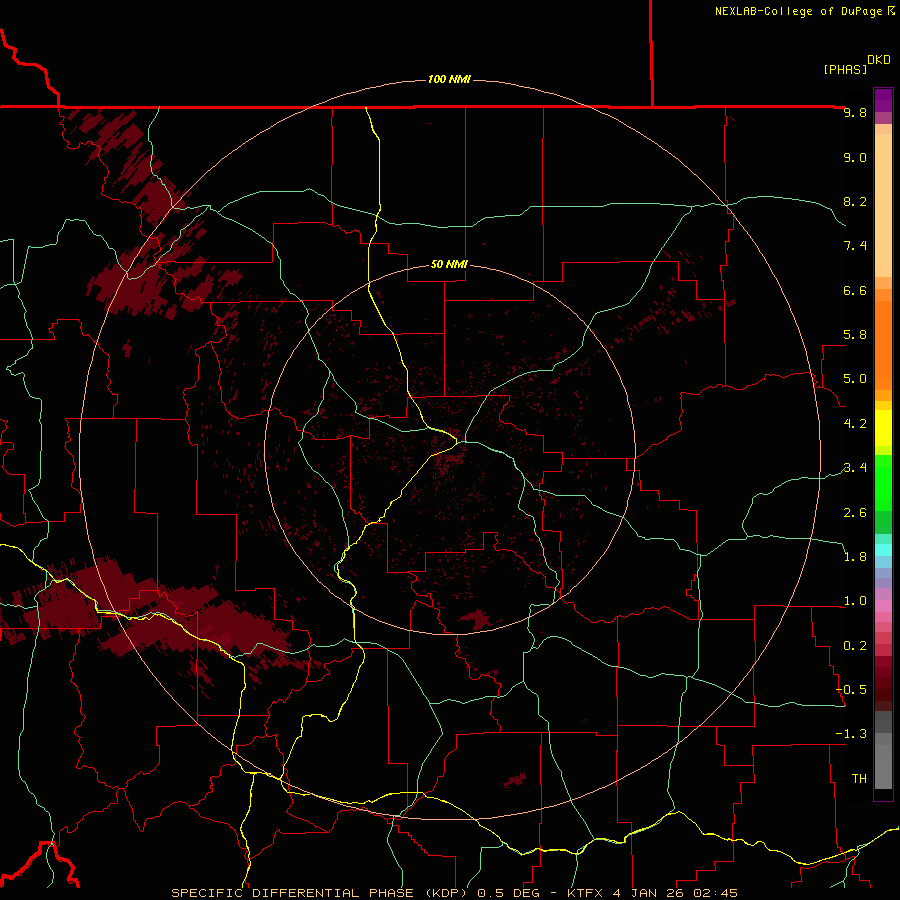The height and width of the screenshot is (900, 900).
Task: Click the 8.2 scale value
Action: point(855,202)
